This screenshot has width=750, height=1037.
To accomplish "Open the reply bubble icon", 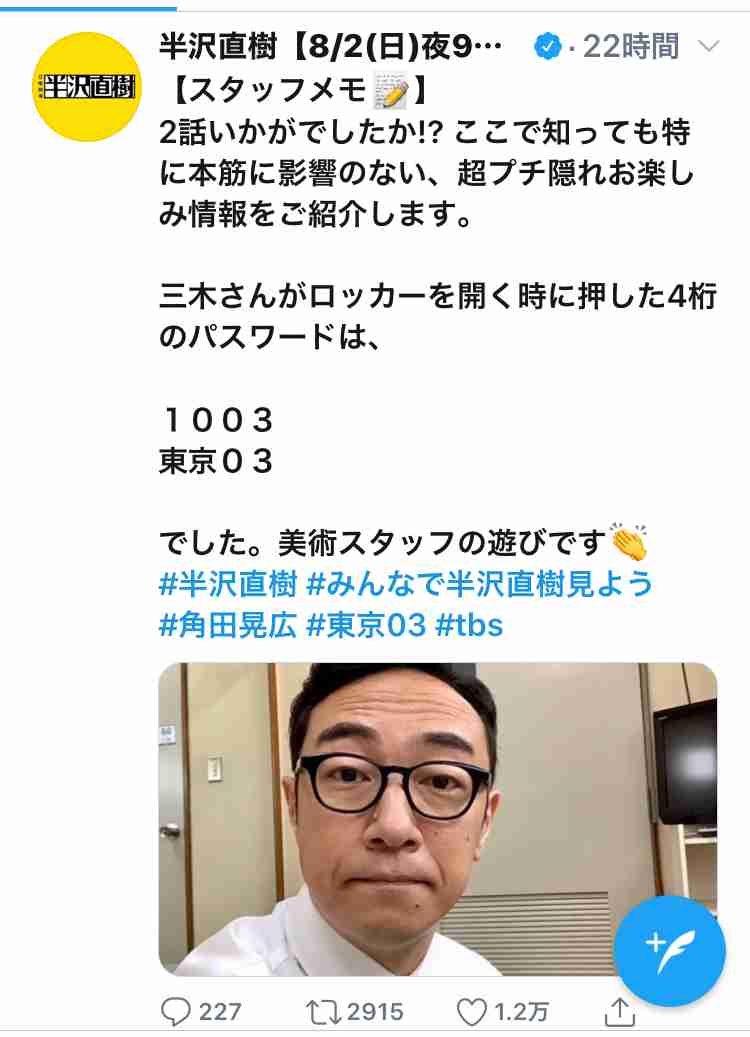I will pos(176,1011).
